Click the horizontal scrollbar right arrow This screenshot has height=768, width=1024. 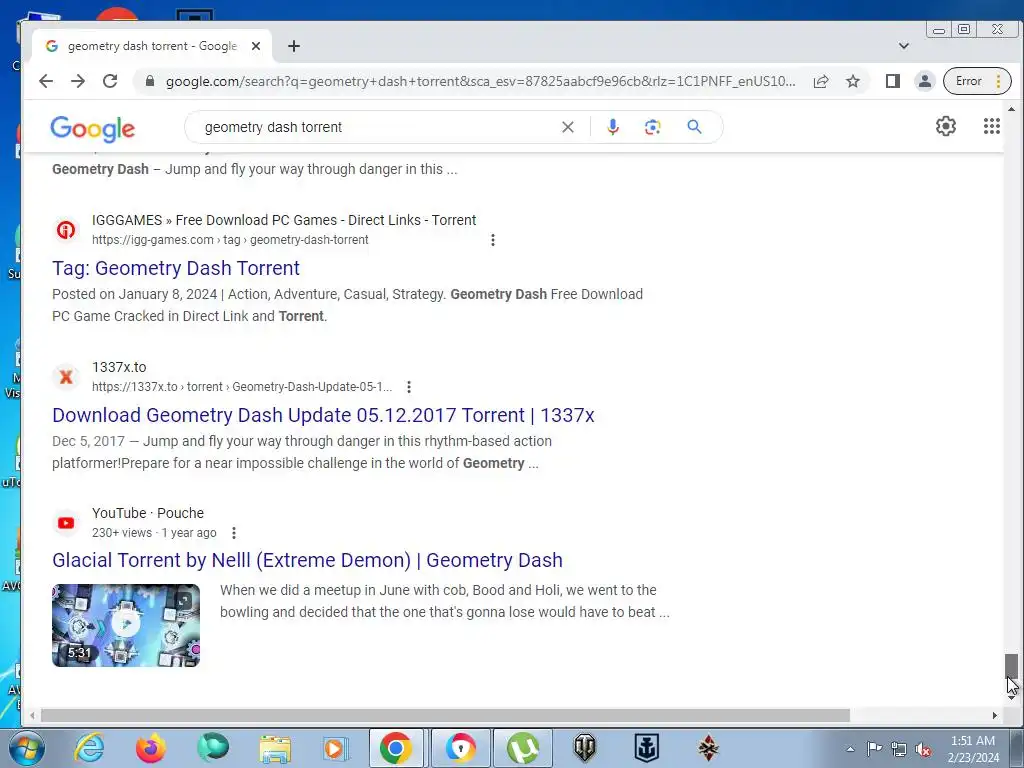tap(995, 716)
